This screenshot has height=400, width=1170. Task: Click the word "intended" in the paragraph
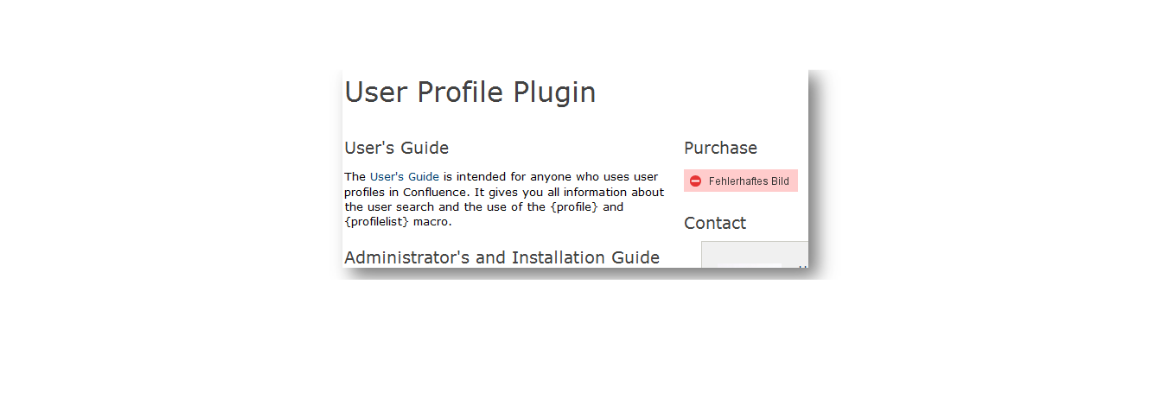[480, 177]
